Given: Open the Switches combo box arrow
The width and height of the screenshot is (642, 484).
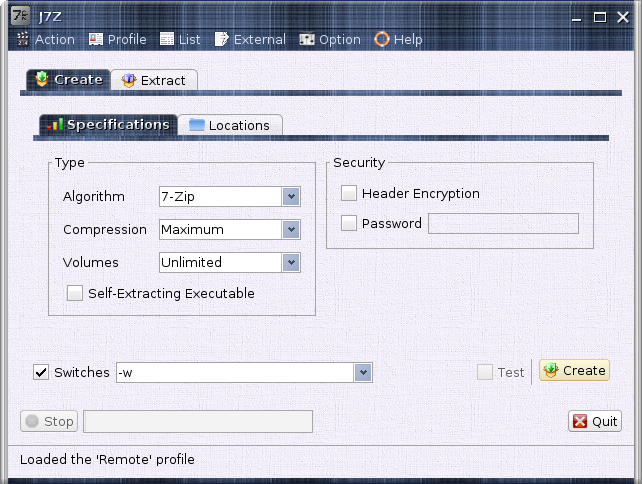Looking at the screenshot, I should 363,373.
